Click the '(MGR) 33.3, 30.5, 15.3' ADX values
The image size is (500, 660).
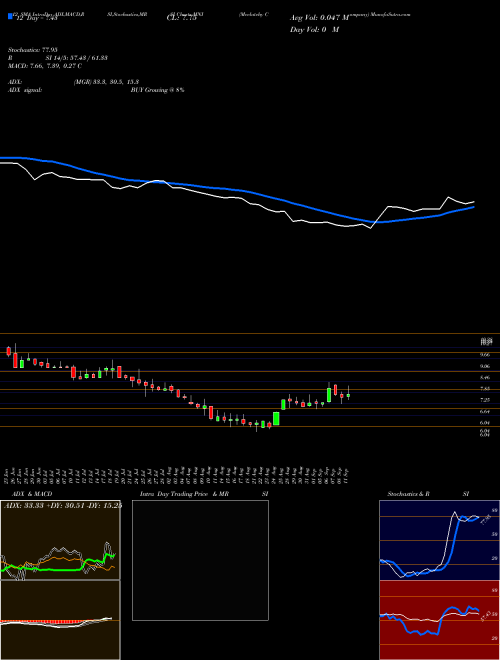tap(106, 82)
